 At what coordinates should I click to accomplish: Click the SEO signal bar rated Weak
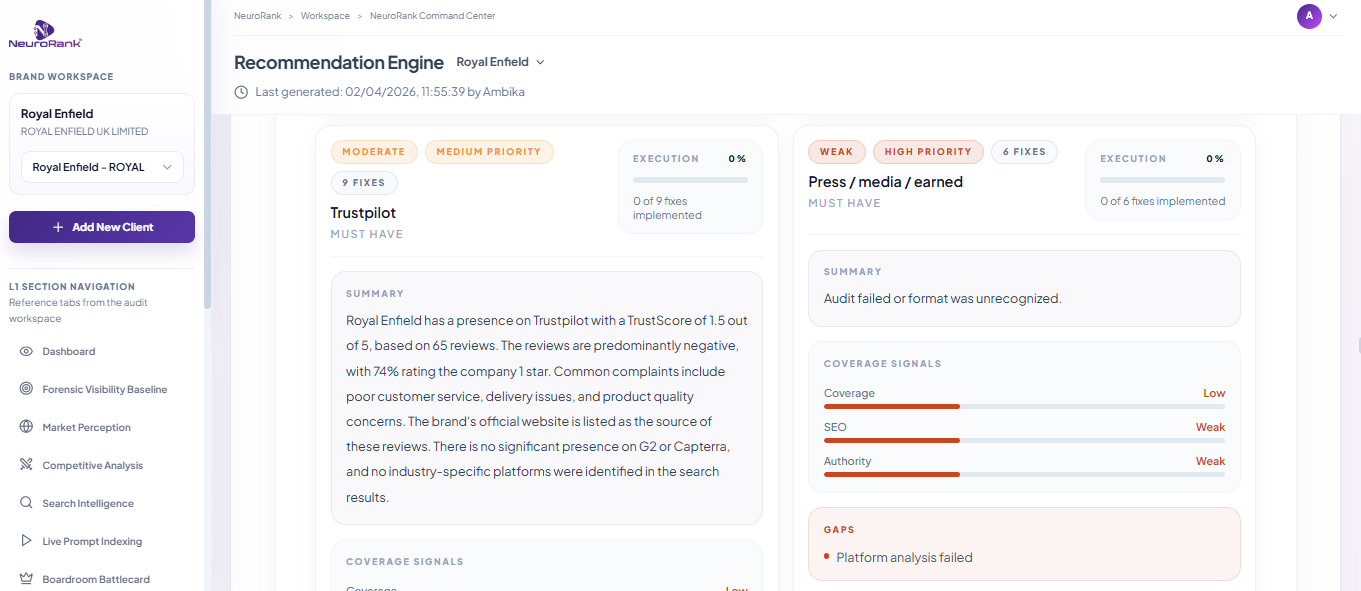1025,441
